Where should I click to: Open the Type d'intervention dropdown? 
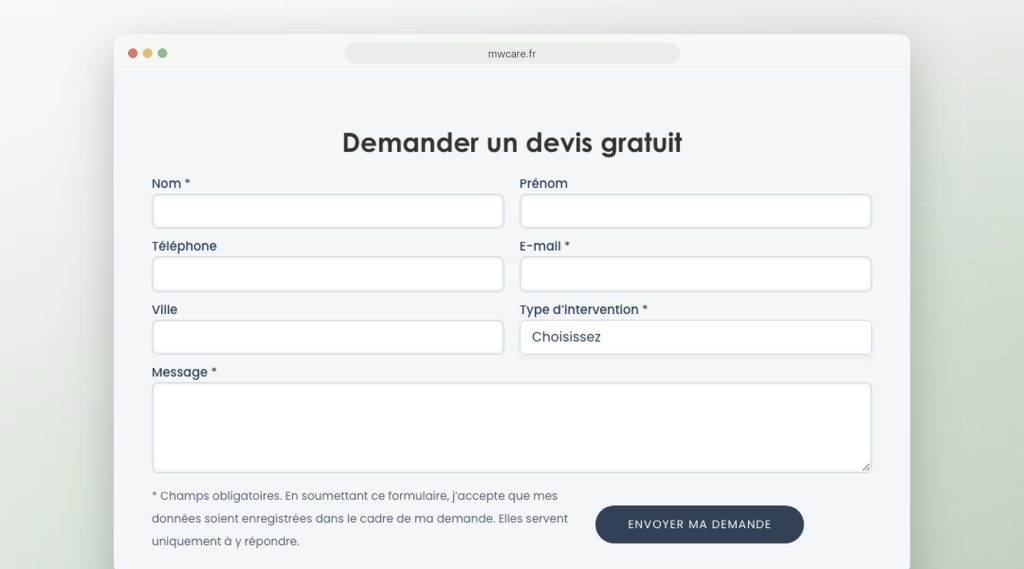(x=696, y=337)
